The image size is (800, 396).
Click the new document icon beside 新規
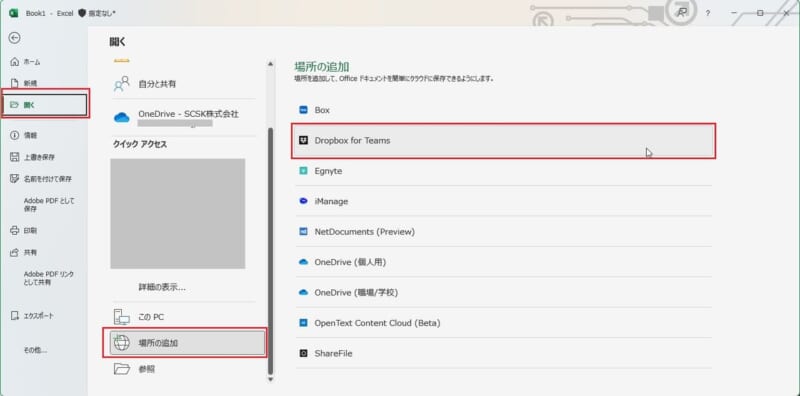coord(15,83)
